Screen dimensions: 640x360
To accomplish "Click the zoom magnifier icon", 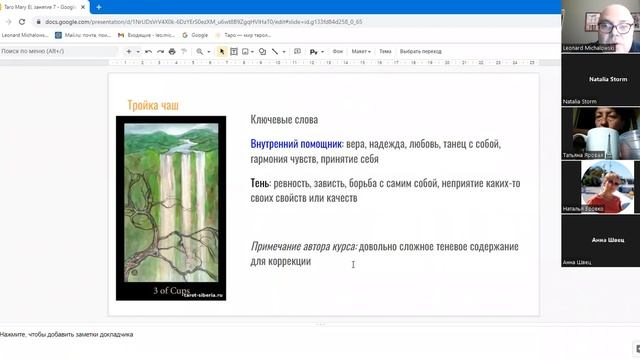I will (x=200, y=51).
